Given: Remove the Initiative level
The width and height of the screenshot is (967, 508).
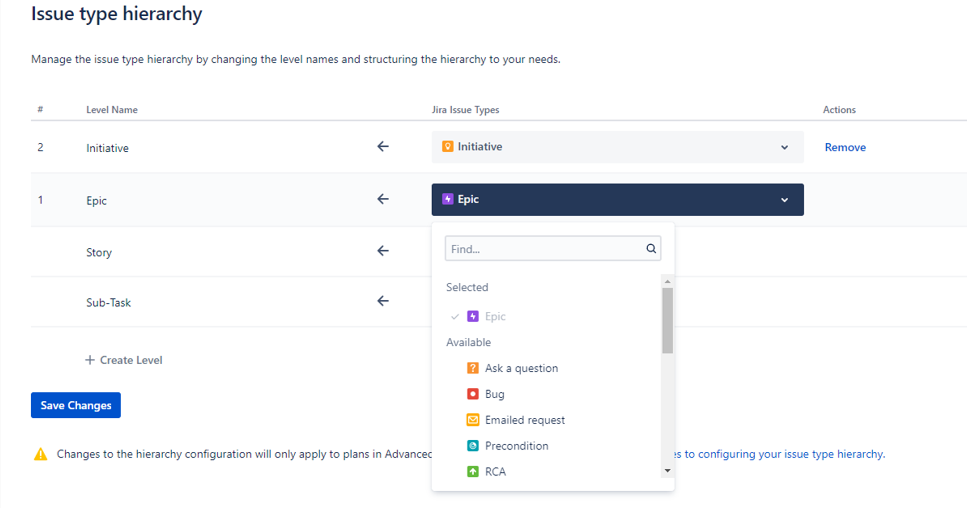Looking at the screenshot, I should (845, 147).
